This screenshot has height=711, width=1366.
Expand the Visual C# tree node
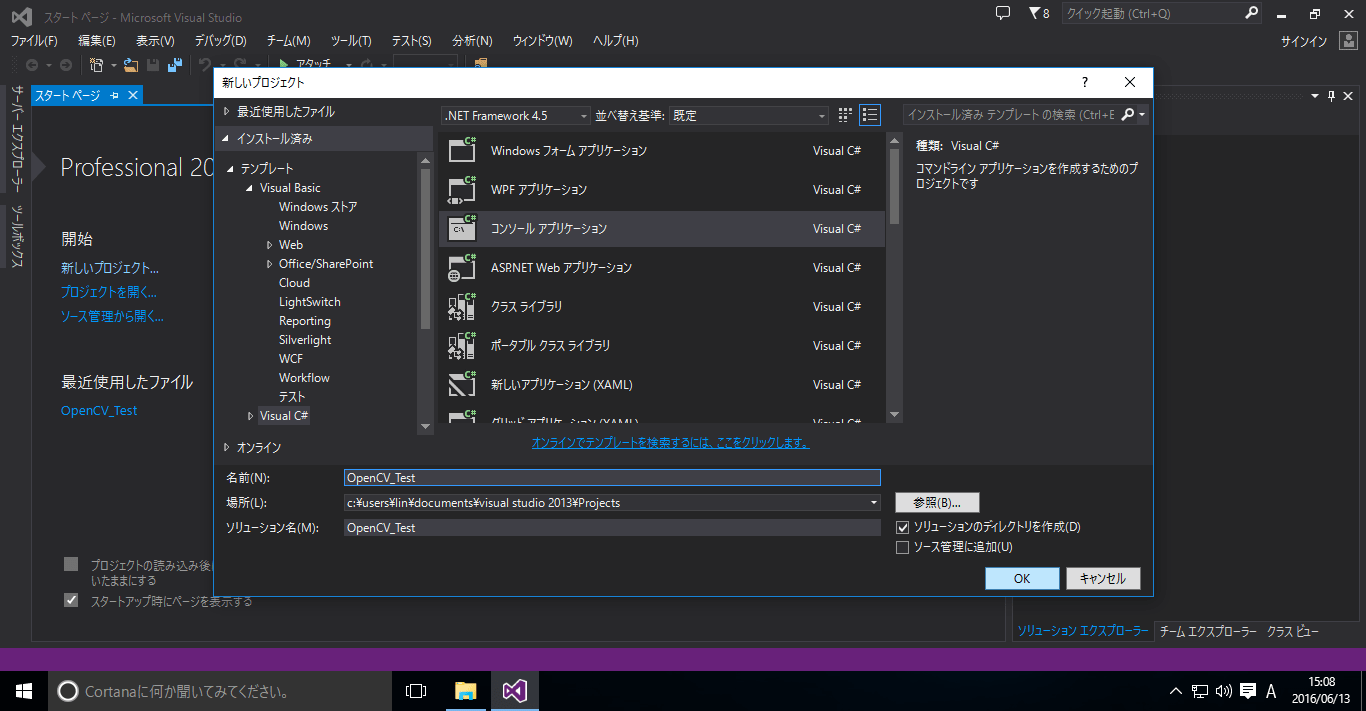(251, 416)
